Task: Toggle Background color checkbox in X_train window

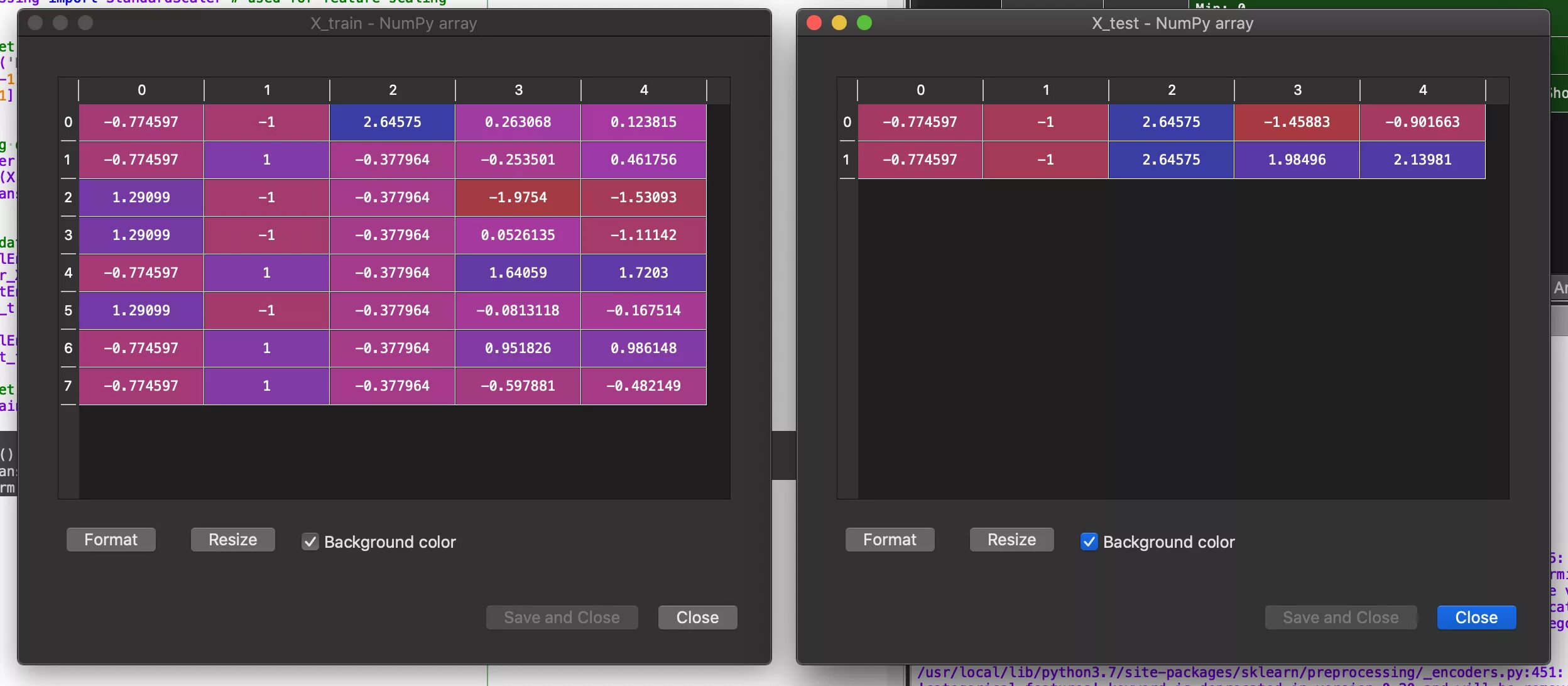Action: [x=310, y=542]
